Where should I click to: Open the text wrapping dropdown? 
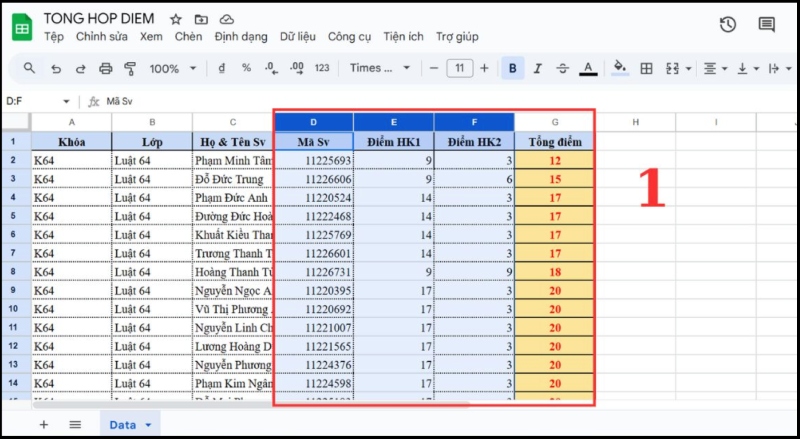780,68
